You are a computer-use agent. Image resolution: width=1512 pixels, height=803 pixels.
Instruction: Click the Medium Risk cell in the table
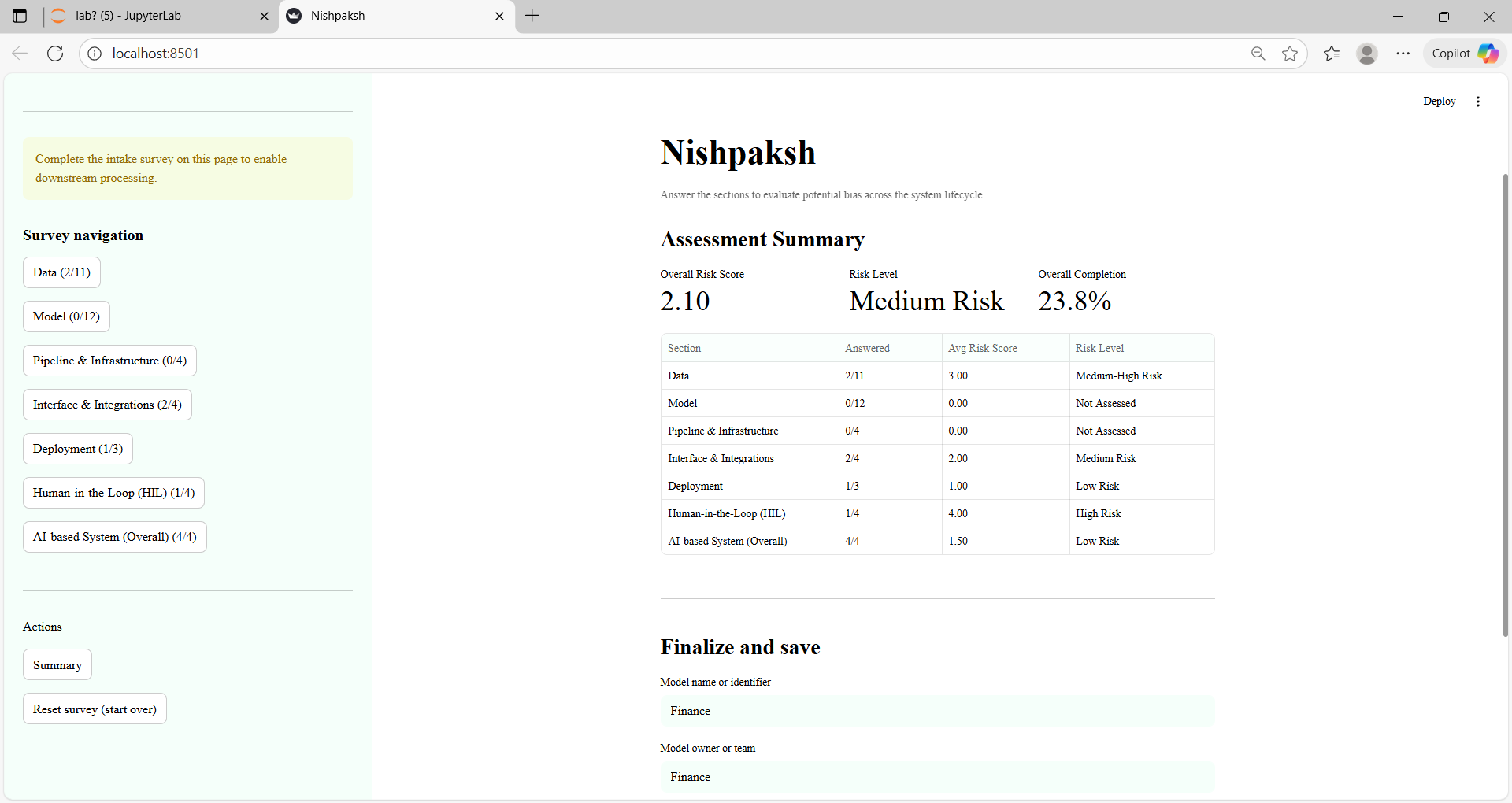coord(1142,458)
